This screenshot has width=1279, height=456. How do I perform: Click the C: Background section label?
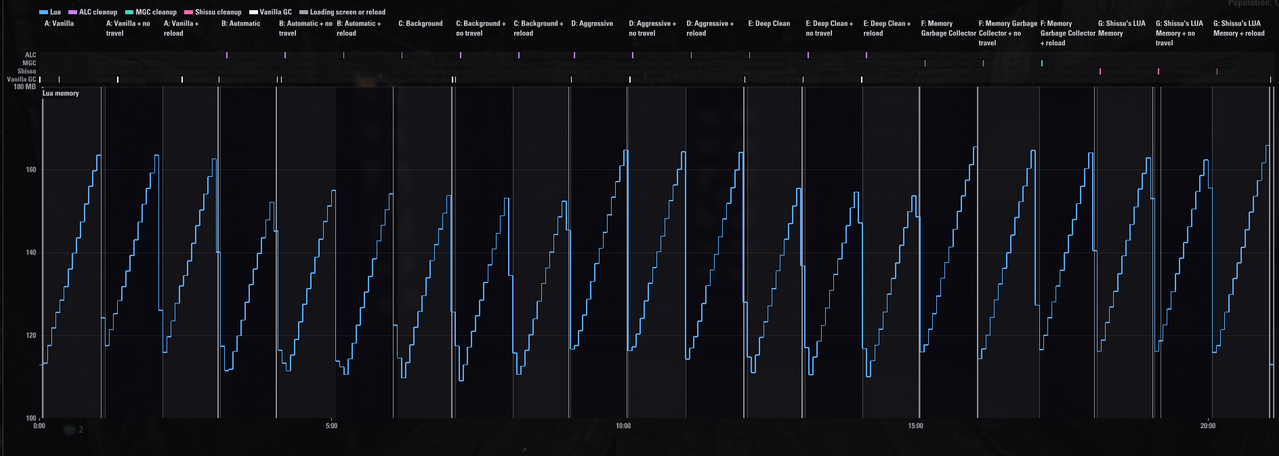(x=420, y=23)
